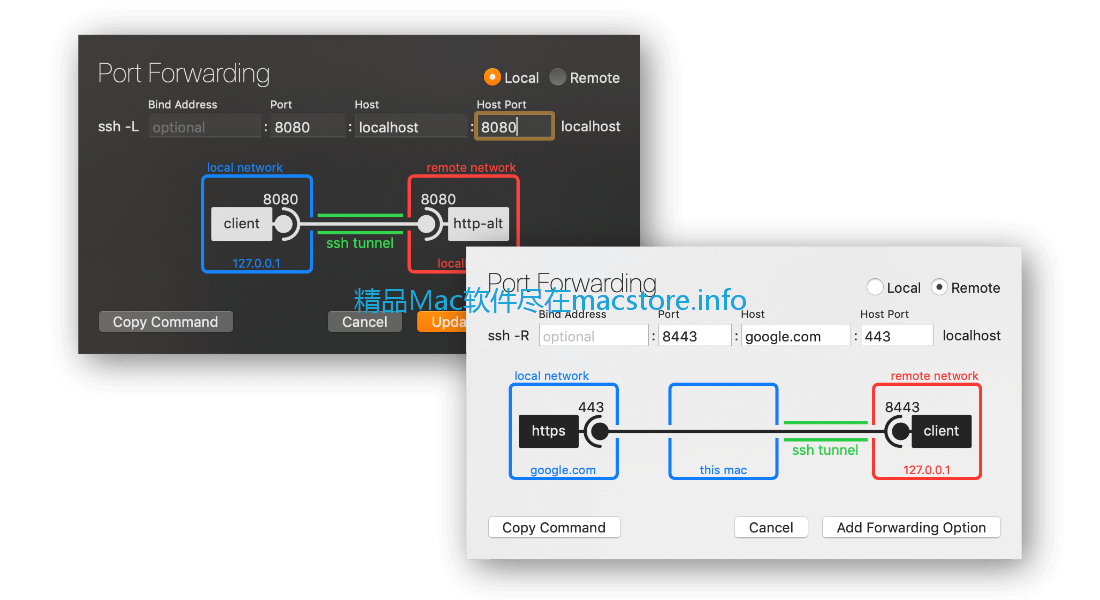Click Host field showing google.com
The width and height of the screenshot is (1100, 600).
point(796,336)
